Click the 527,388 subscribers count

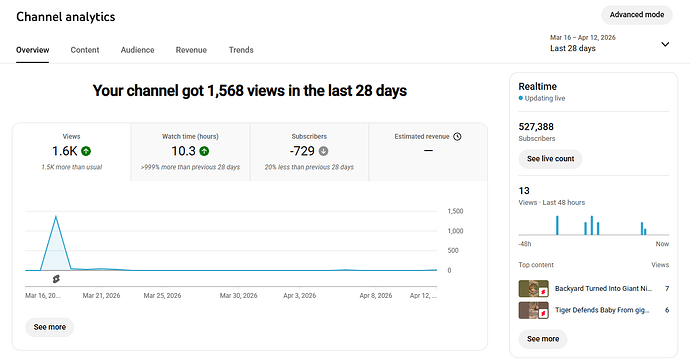click(536, 127)
